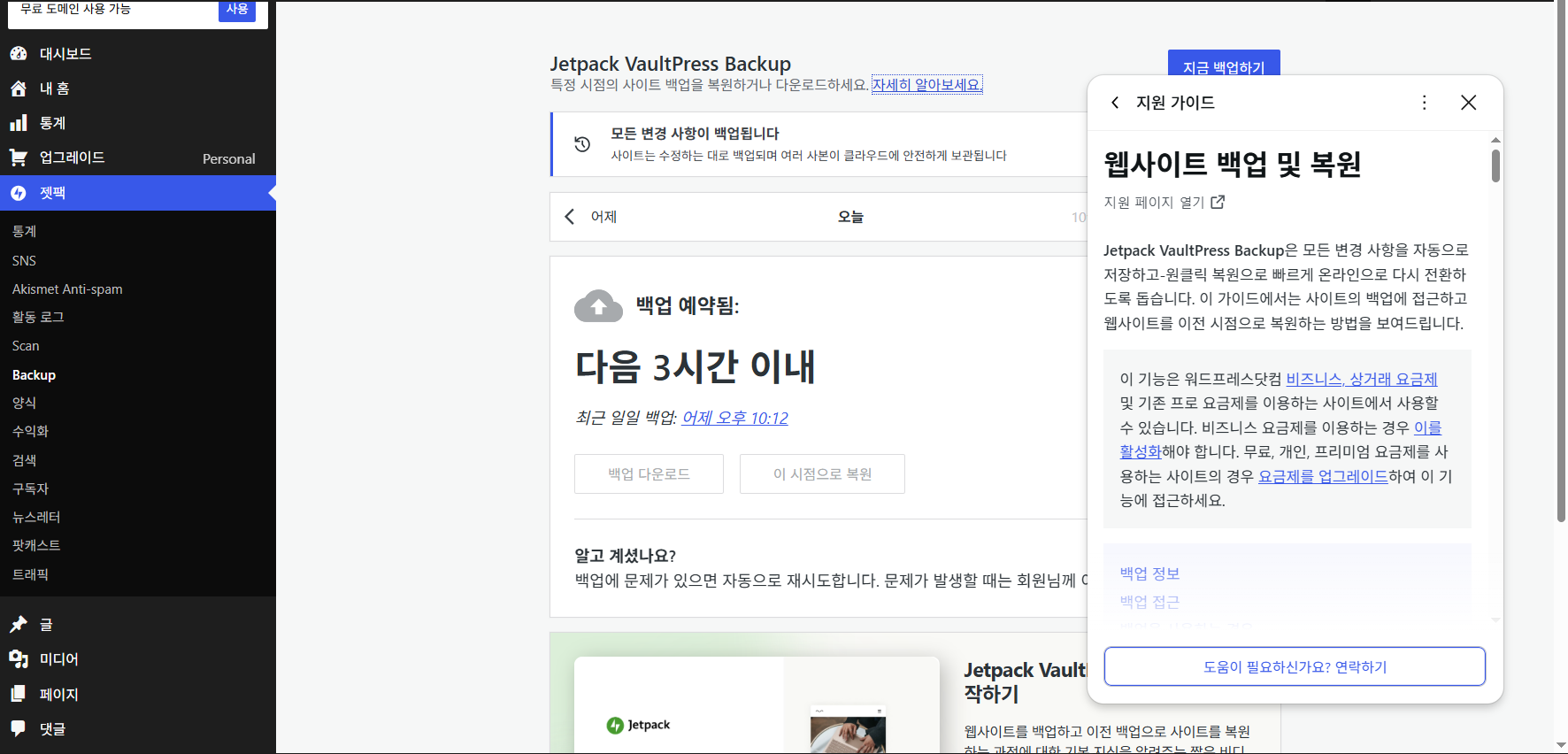This screenshot has width=1568, height=754.
Task: Click the 사용 button for free domain
Action: pos(237,10)
